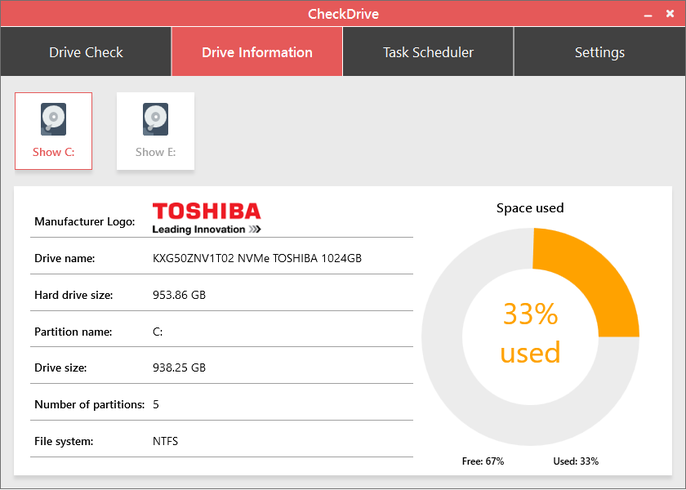This screenshot has height=490, width=686.
Task: Click the drive name KXG50ZNV1T02 value
Action: [x=257, y=258]
